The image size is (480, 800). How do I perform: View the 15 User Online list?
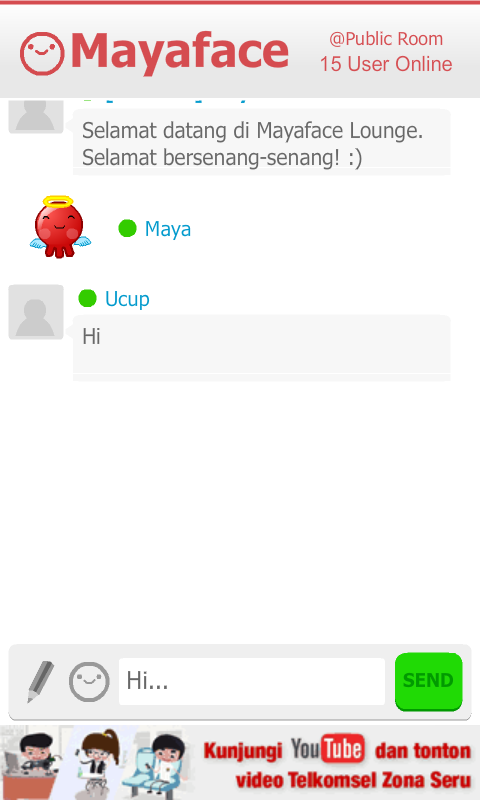(x=386, y=64)
